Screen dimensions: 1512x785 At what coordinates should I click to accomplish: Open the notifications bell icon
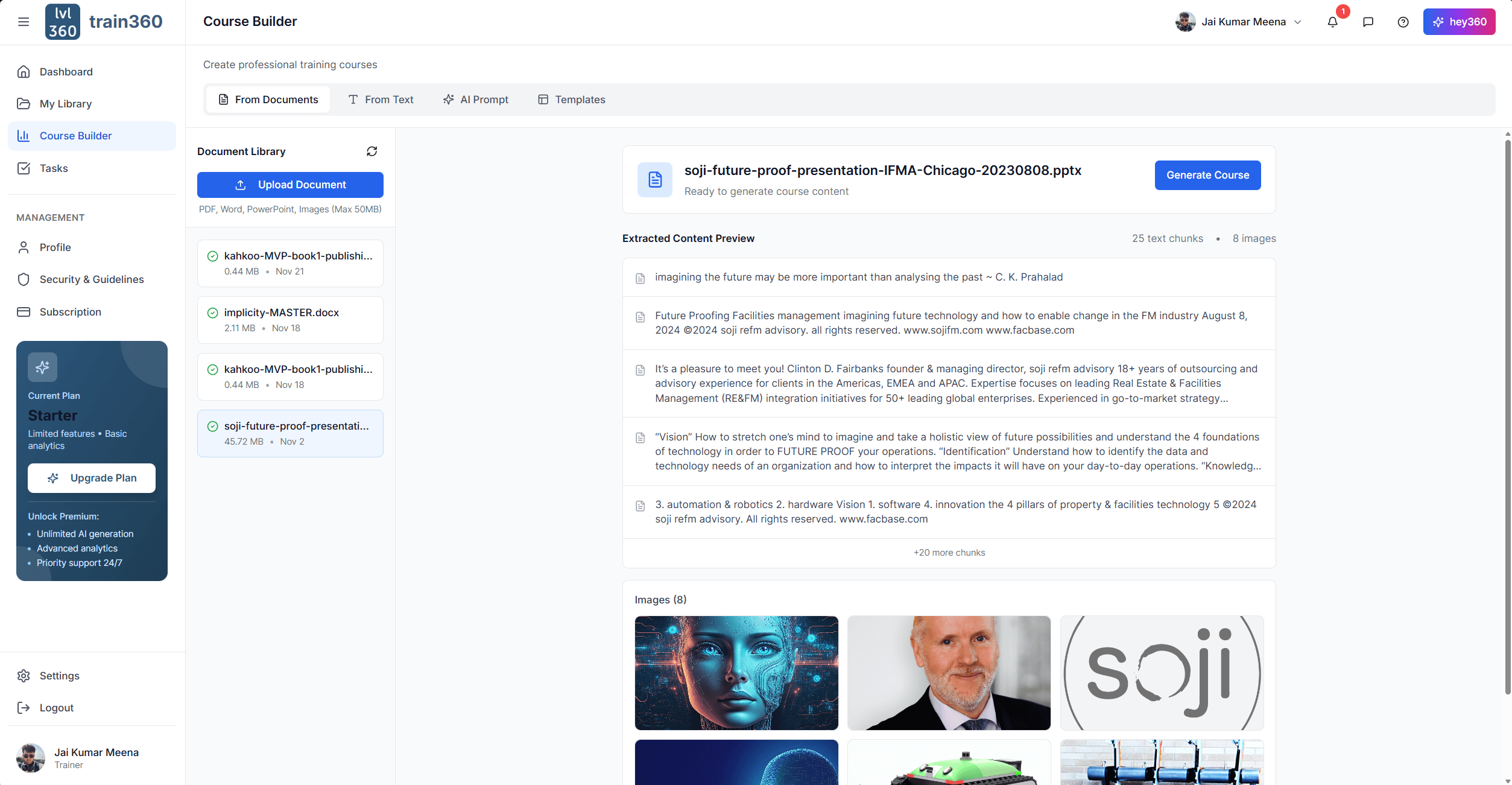[1332, 22]
